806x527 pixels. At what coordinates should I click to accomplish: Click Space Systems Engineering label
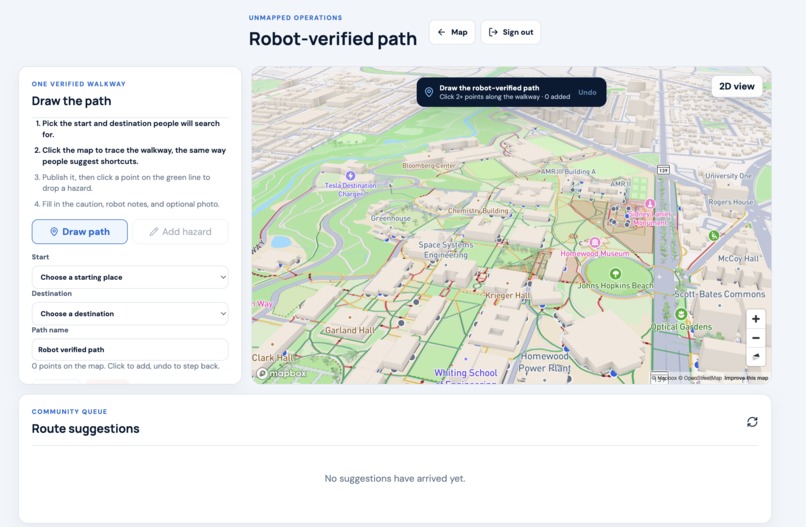[x=445, y=250]
